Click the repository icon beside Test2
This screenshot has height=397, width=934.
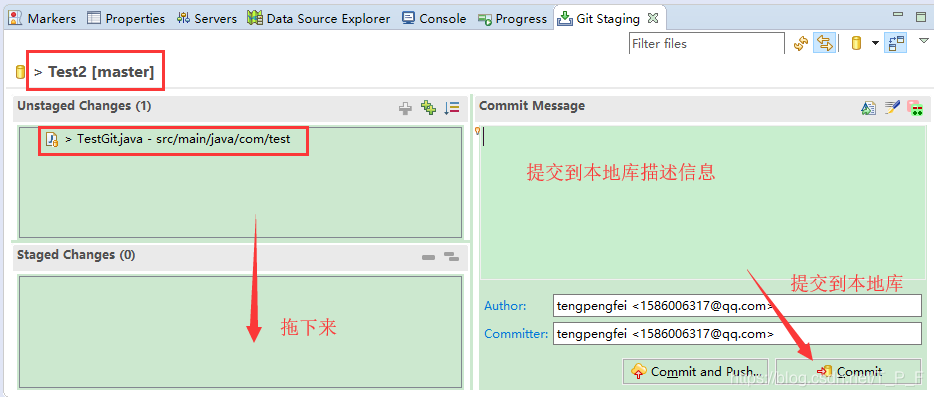tap(20, 73)
